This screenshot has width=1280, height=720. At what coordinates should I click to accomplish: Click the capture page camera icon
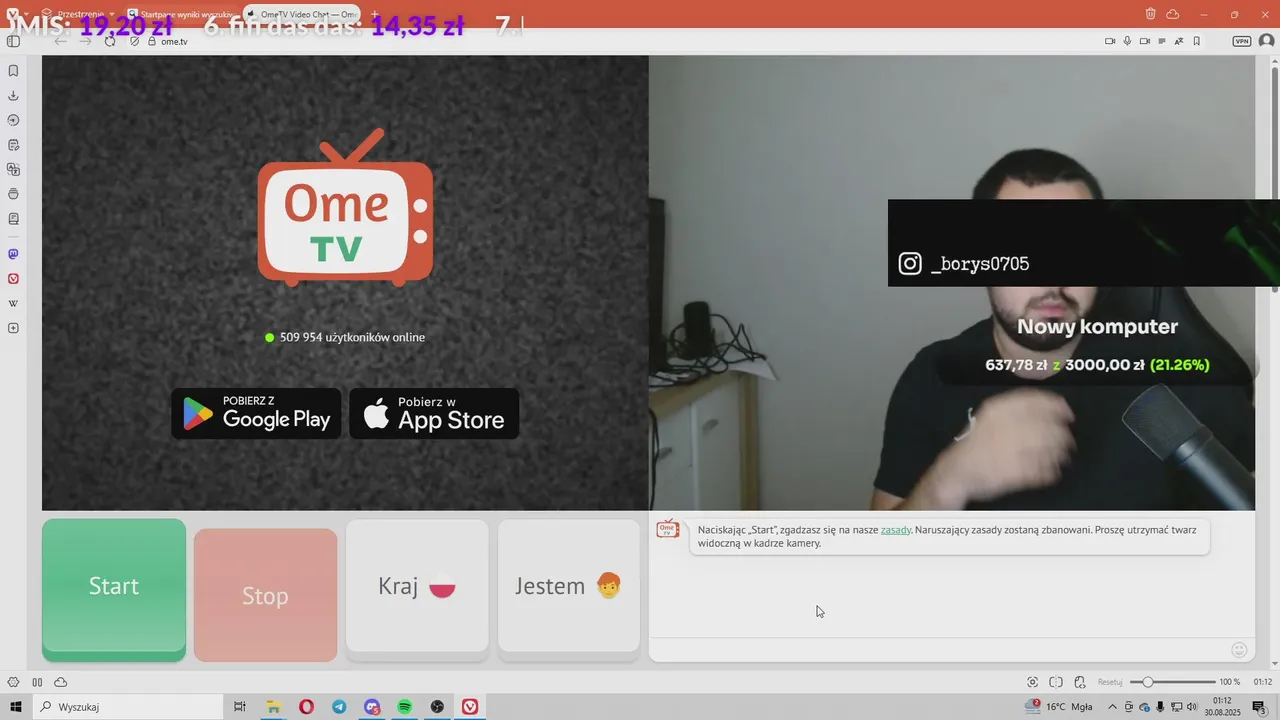[x=1032, y=682]
